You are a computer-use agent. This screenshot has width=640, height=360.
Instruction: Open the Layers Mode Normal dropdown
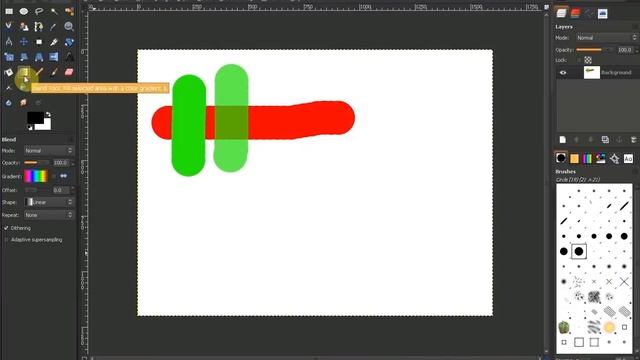coord(607,38)
